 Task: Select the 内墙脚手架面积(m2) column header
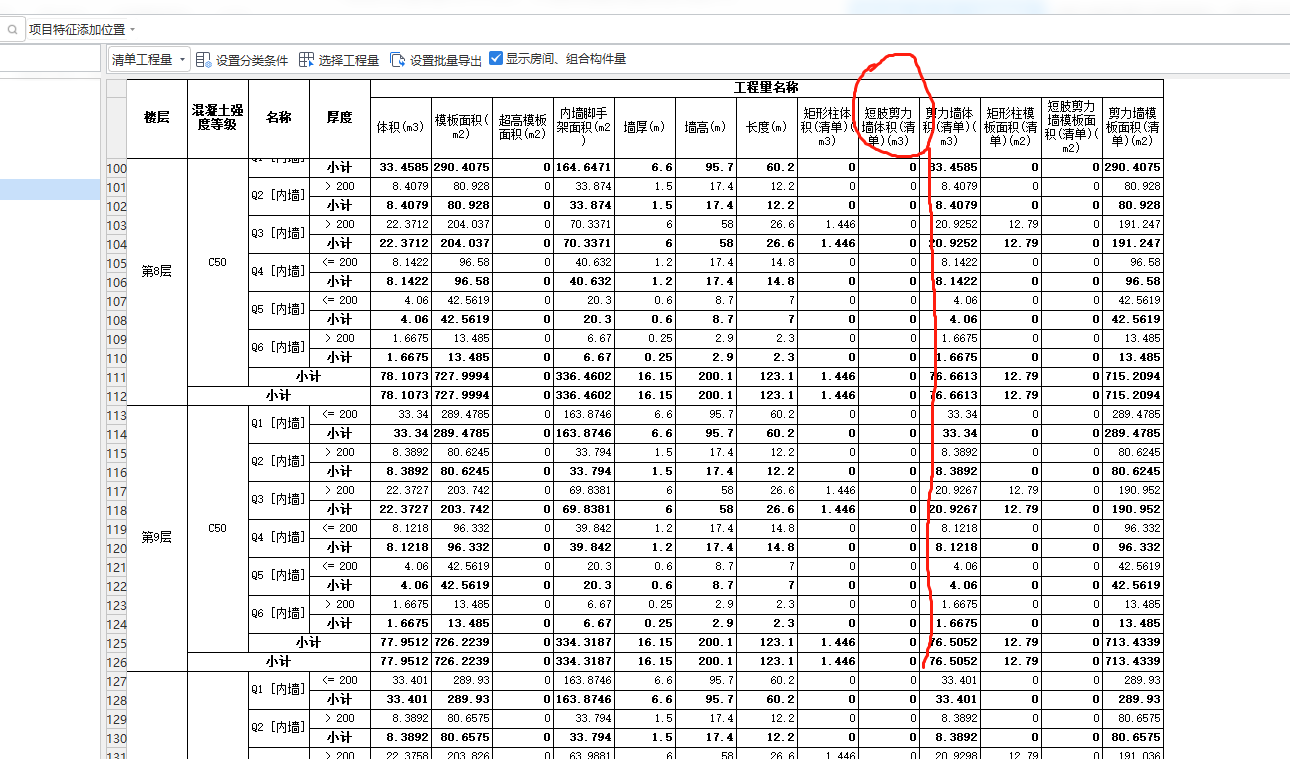pos(584,127)
